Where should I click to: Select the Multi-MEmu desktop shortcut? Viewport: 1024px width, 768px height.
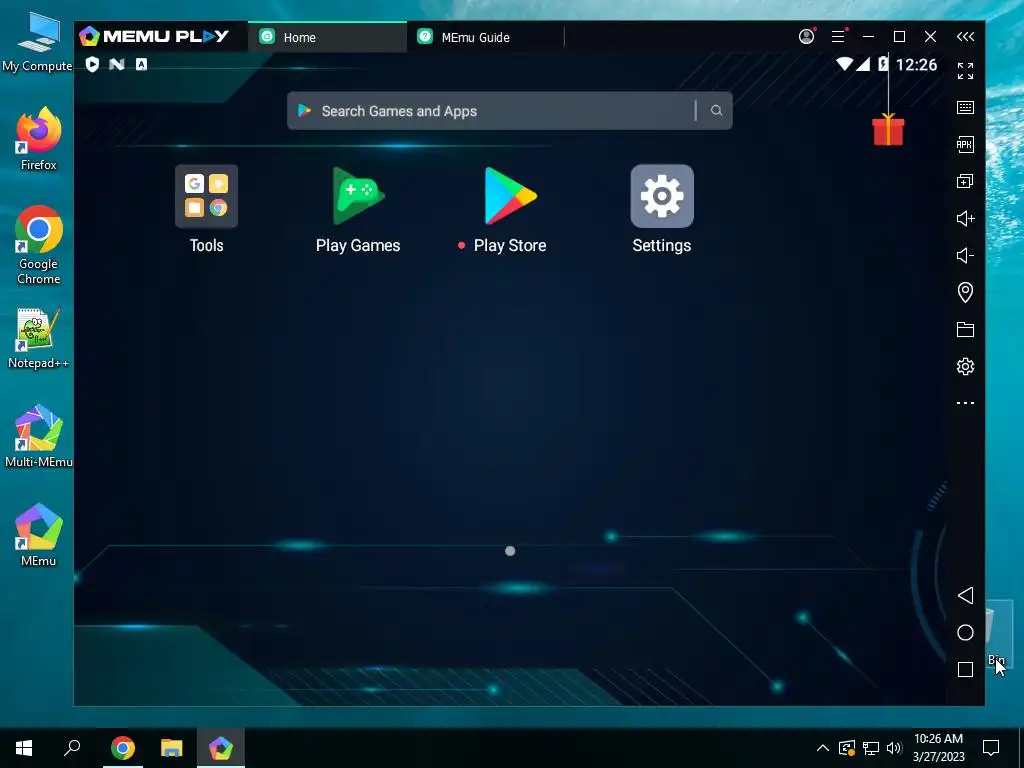click(x=39, y=436)
